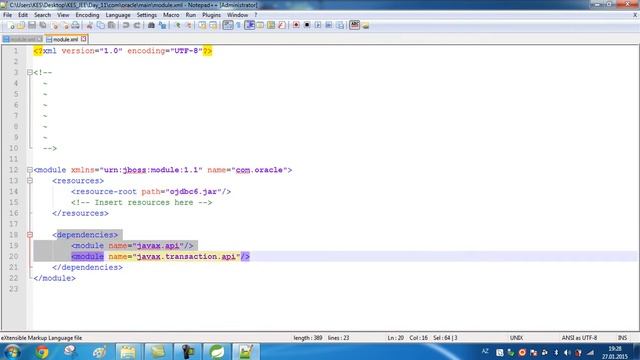Click in resource-root ojdbc6.jar line
The height and width of the screenshot is (360, 640).
pyautogui.click(x=151, y=191)
